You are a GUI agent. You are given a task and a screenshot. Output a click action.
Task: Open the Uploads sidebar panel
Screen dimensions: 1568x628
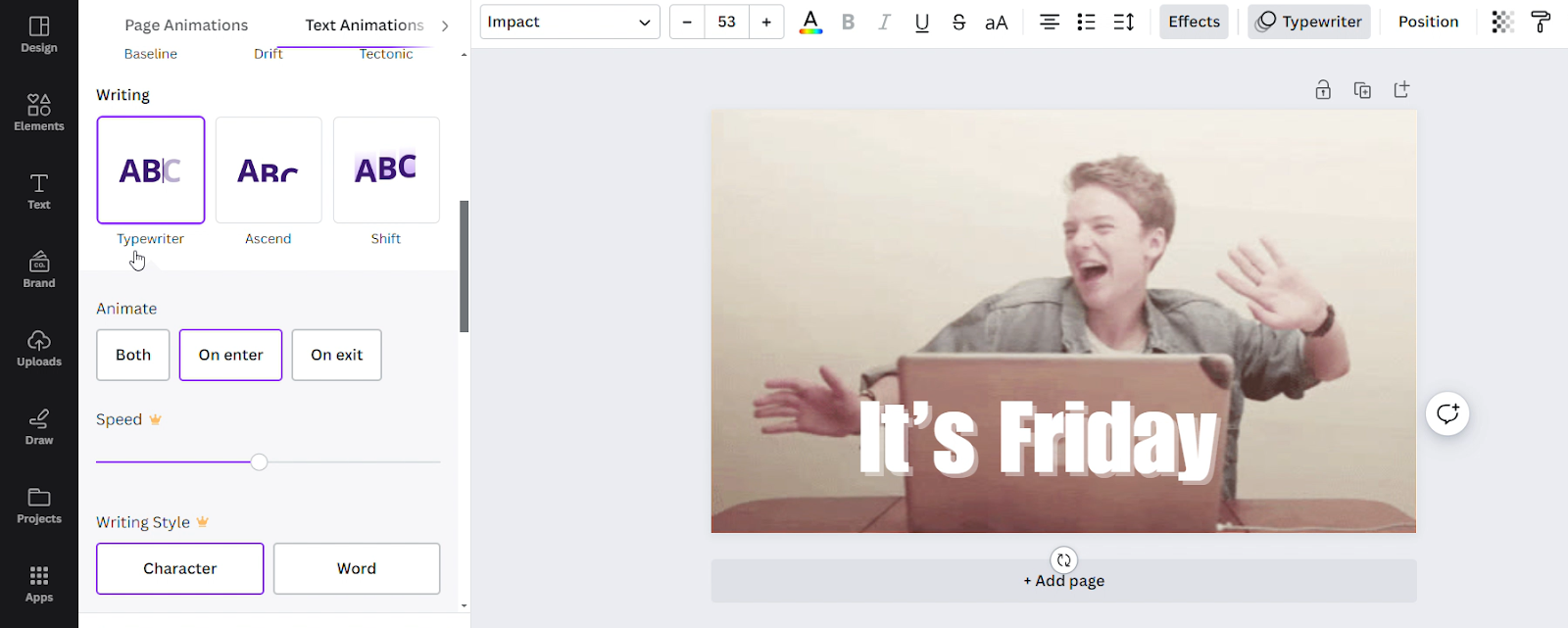point(39,348)
